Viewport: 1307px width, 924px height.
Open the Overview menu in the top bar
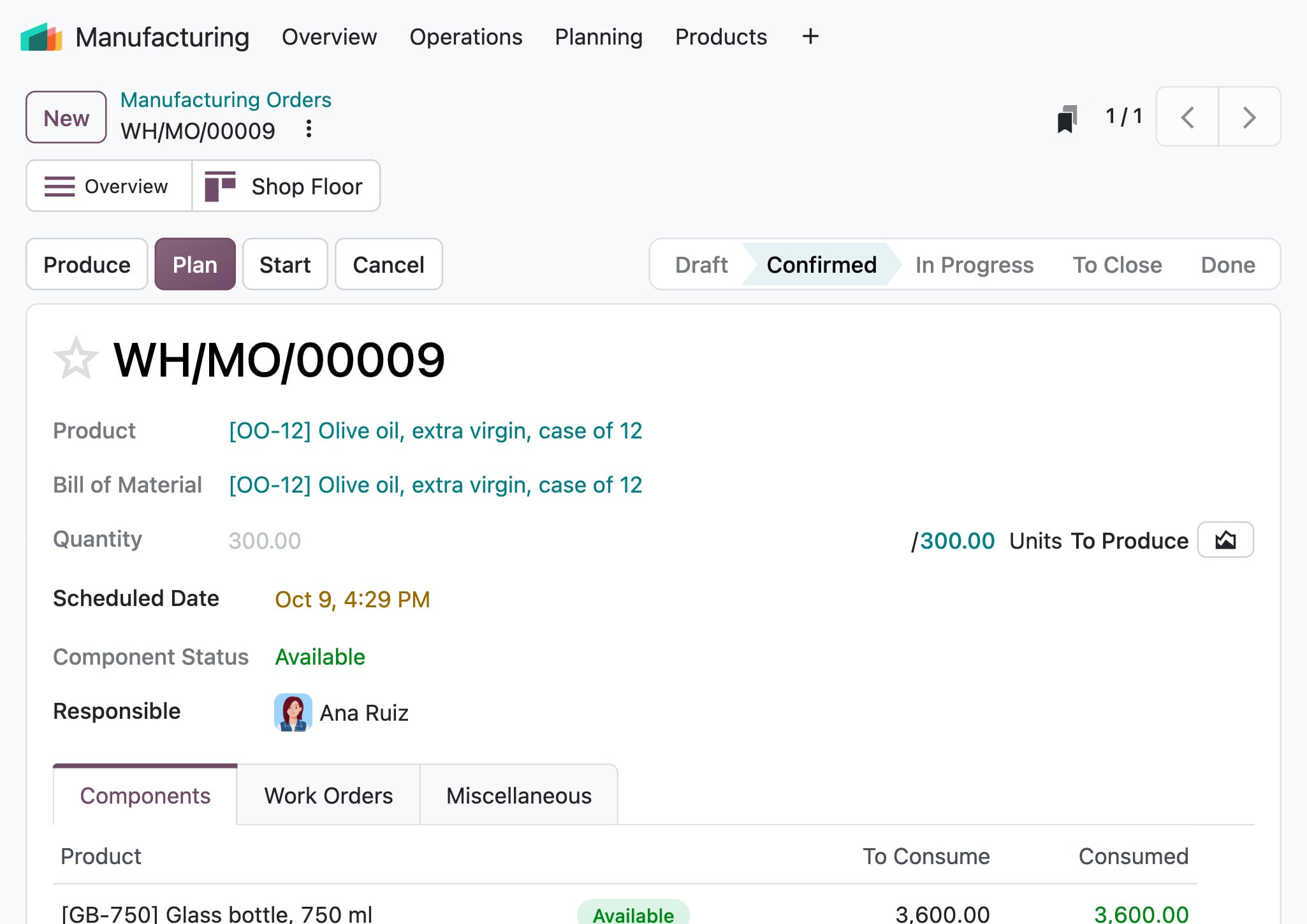coord(329,37)
